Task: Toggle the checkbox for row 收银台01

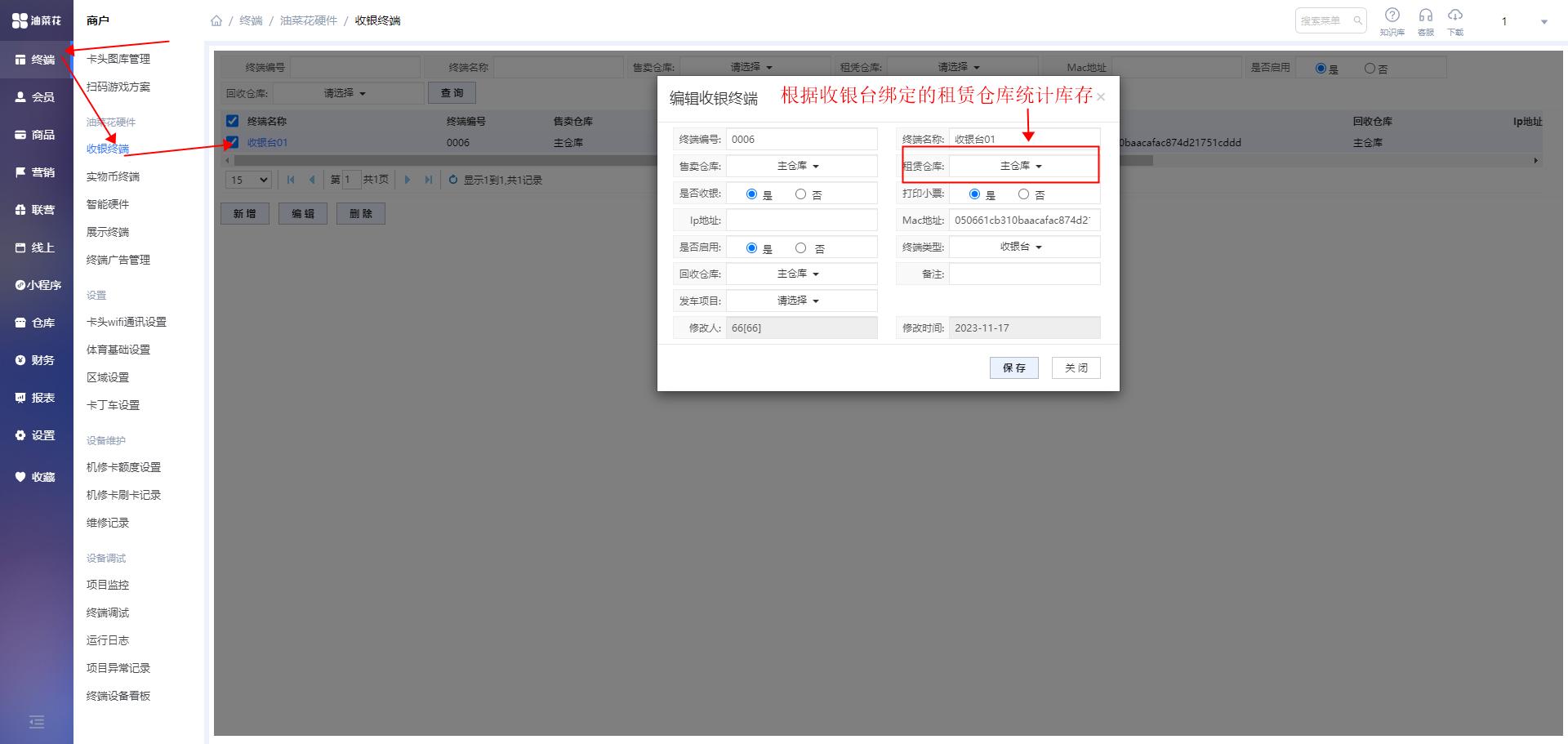Action: [x=232, y=142]
